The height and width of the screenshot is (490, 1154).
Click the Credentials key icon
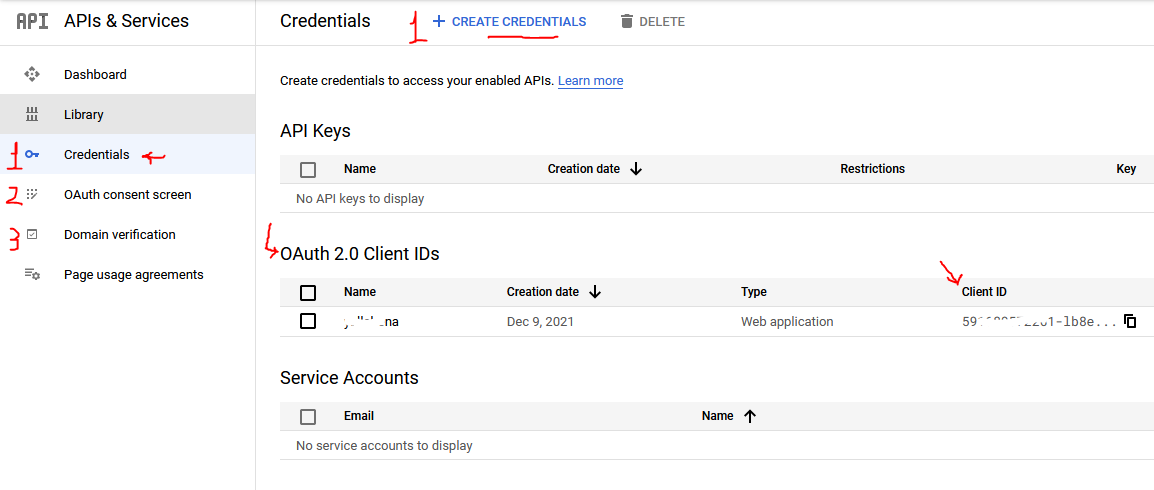pos(32,155)
